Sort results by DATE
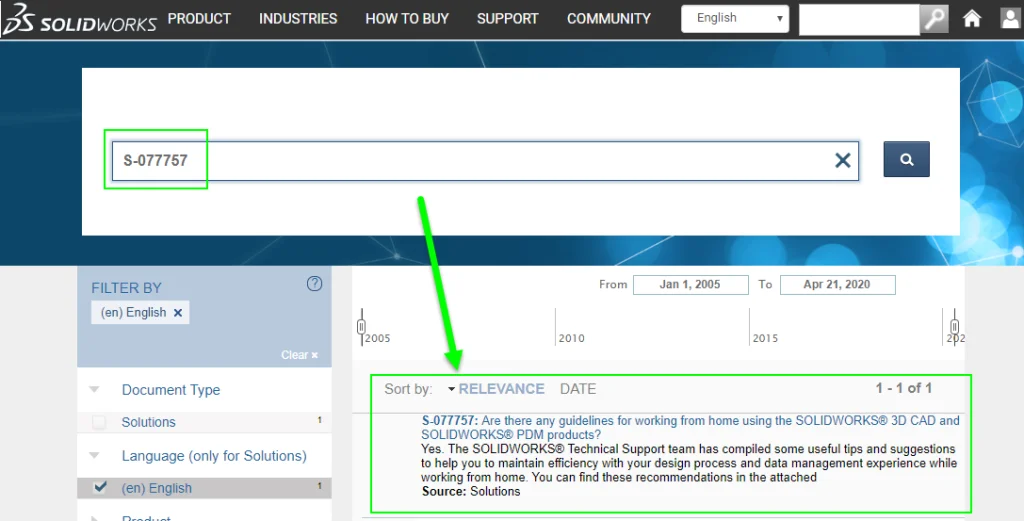The width and height of the screenshot is (1024, 521). 577,389
